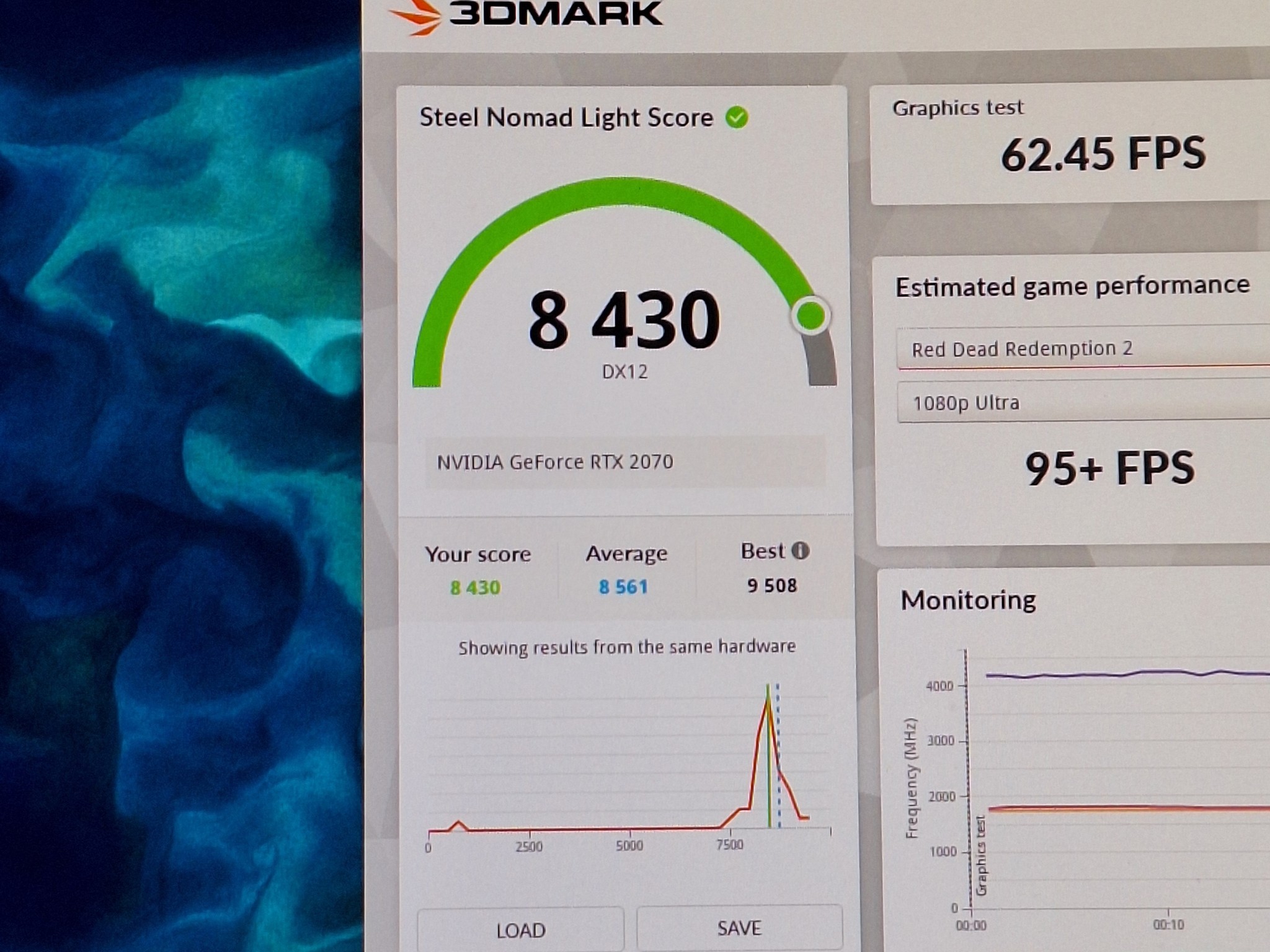Screen dimensions: 1270x952
Task: Click the 3DMARK title text
Action: 556,14
